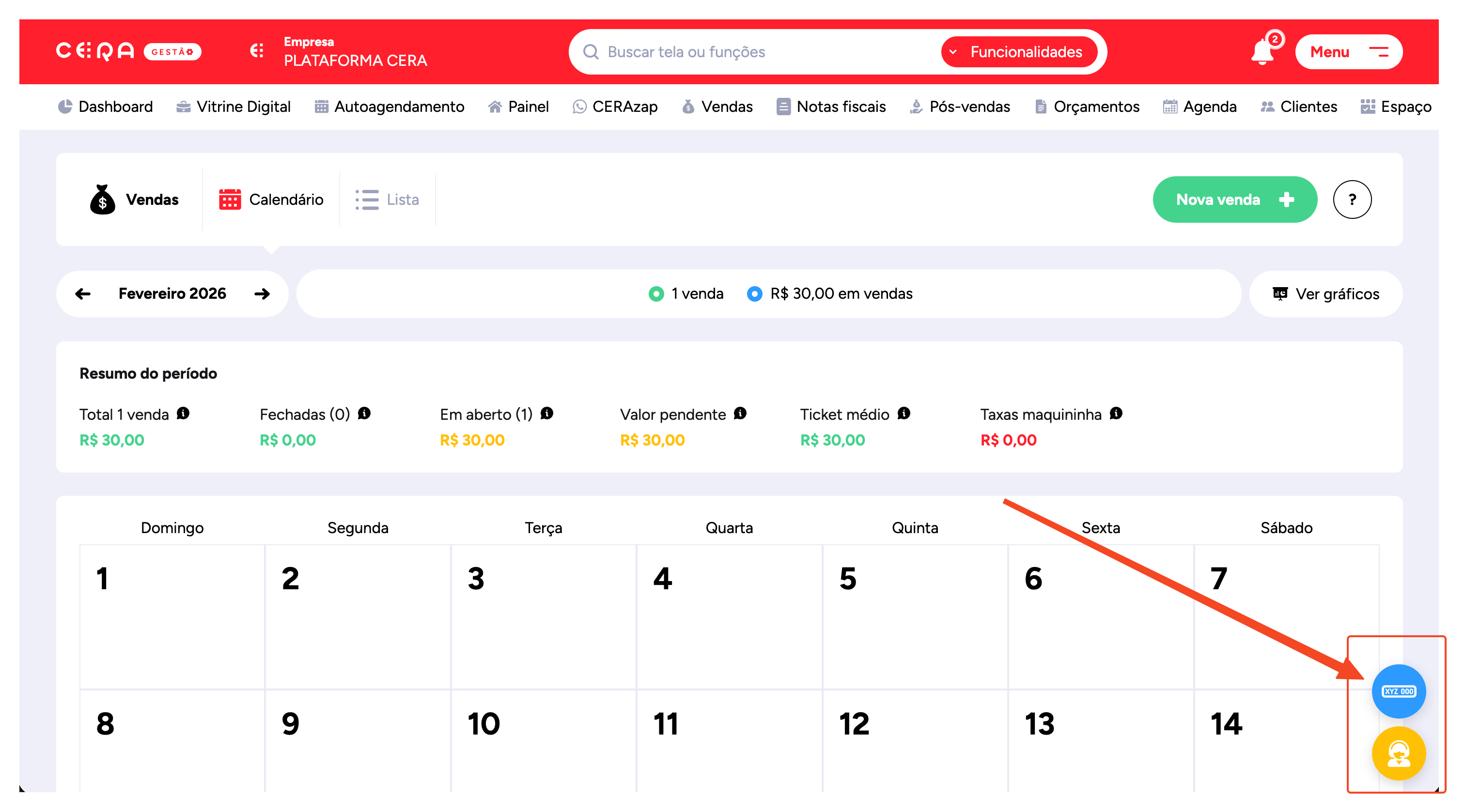Toggle the green '1 venda' indicator
1465x812 pixels.
click(656, 294)
